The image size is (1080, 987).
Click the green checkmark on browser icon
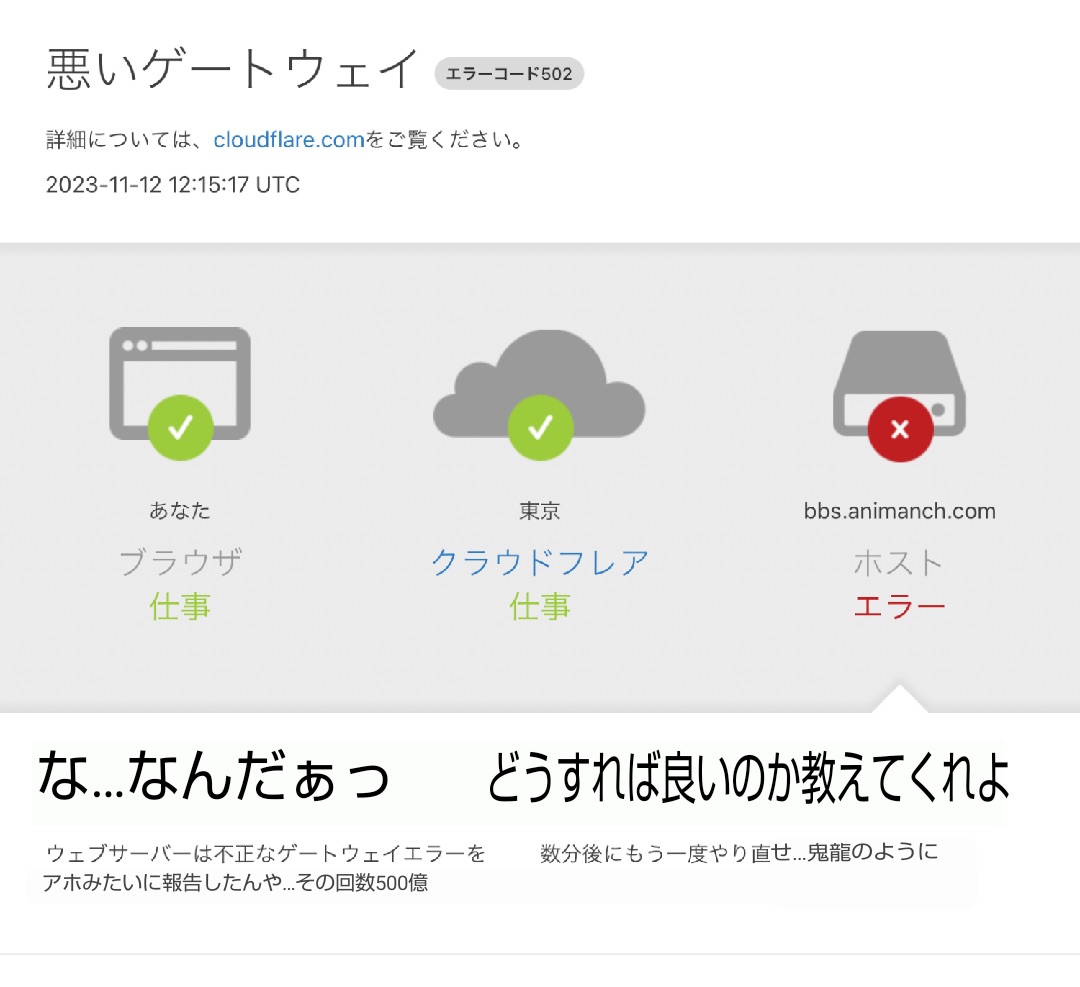(x=180, y=428)
